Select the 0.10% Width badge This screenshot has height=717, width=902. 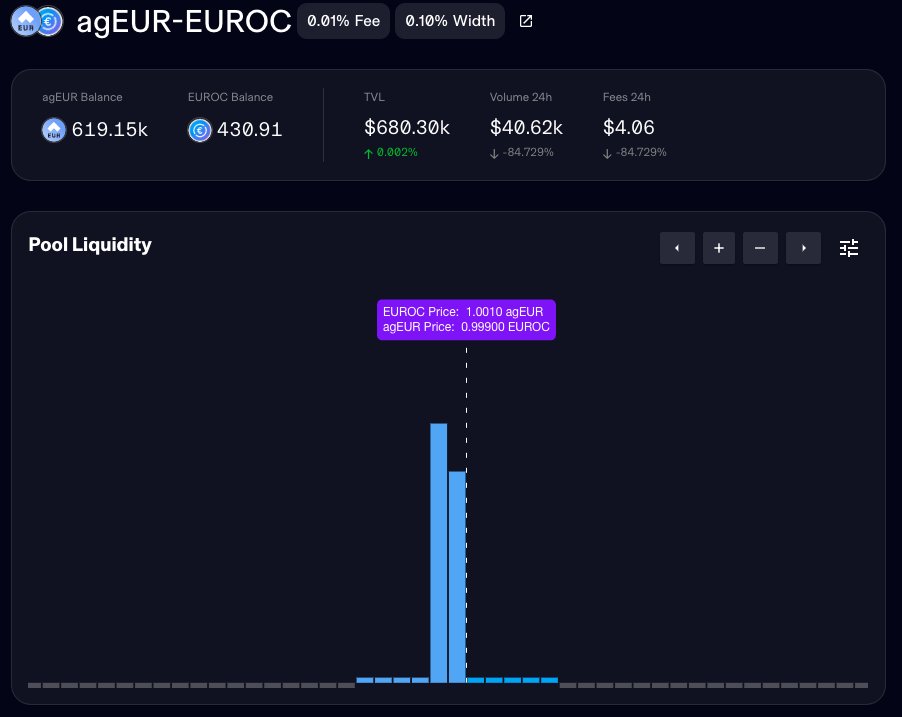(450, 20)
